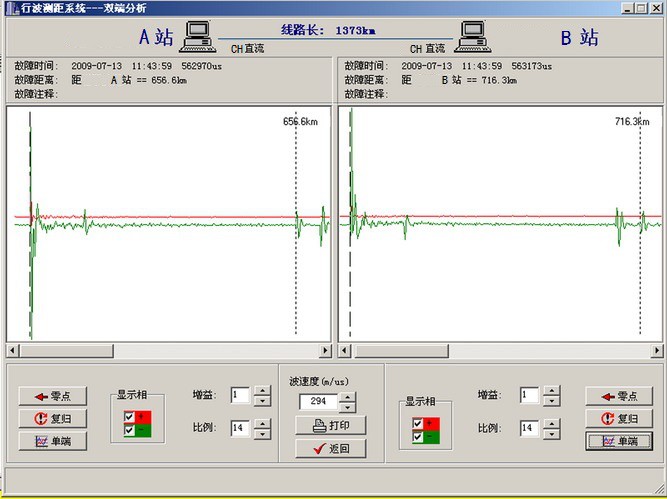
Task: Toggle right panel positive phase checkbox
Action: [417, 424]
